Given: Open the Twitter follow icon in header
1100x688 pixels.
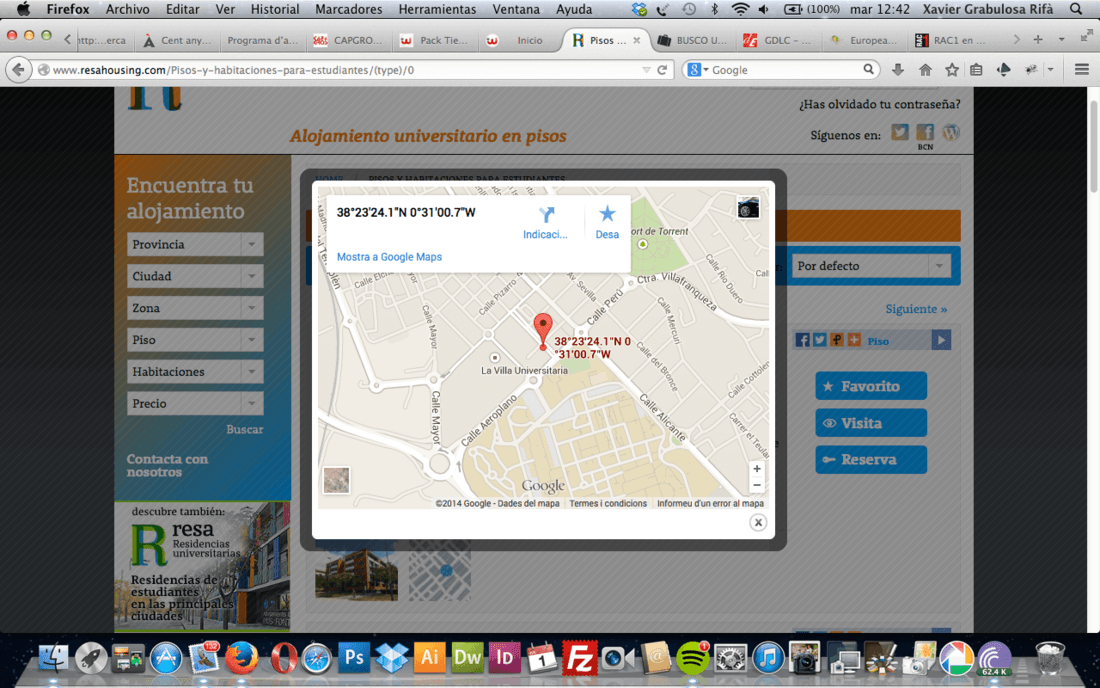Looking at the screenshot, I should [x=899, y=132].
